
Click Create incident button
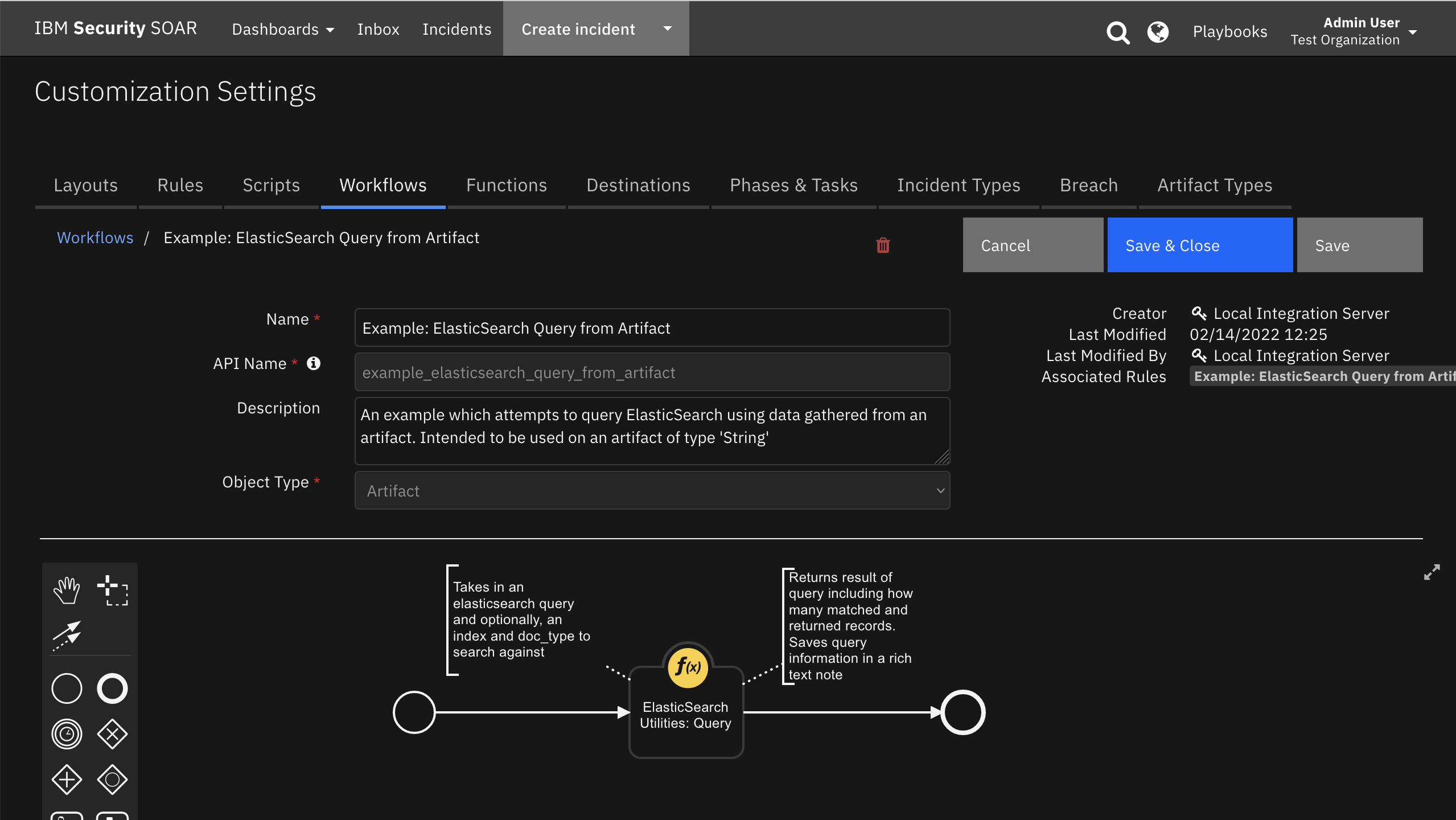click(x=578, y=29)
